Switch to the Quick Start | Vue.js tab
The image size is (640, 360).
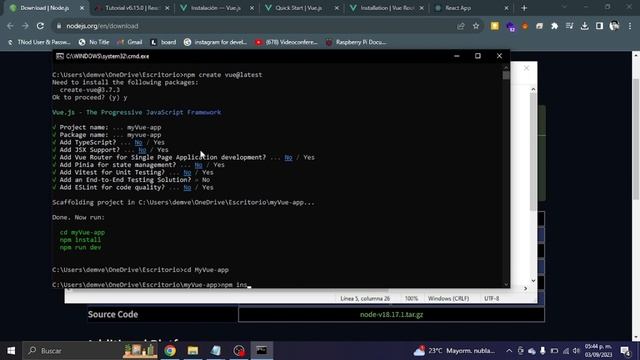298,8
